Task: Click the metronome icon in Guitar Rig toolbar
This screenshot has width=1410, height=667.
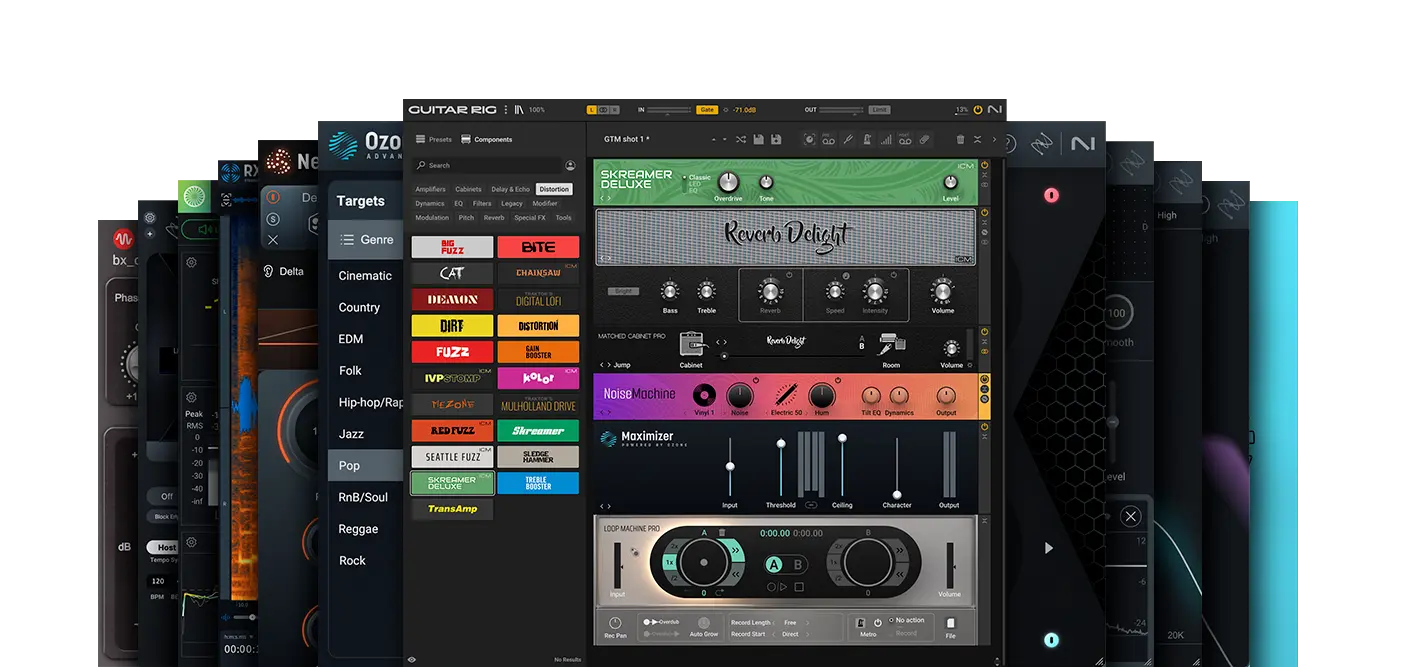Action: (867, 139)
